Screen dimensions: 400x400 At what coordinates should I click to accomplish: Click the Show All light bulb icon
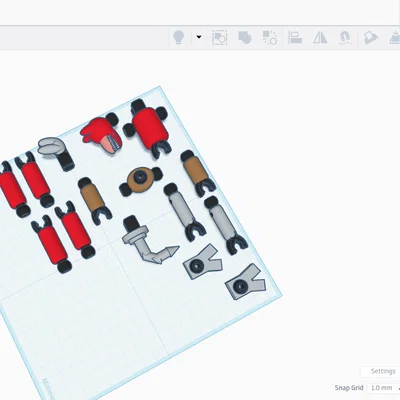pyautogui.click(x=179, y=37)
